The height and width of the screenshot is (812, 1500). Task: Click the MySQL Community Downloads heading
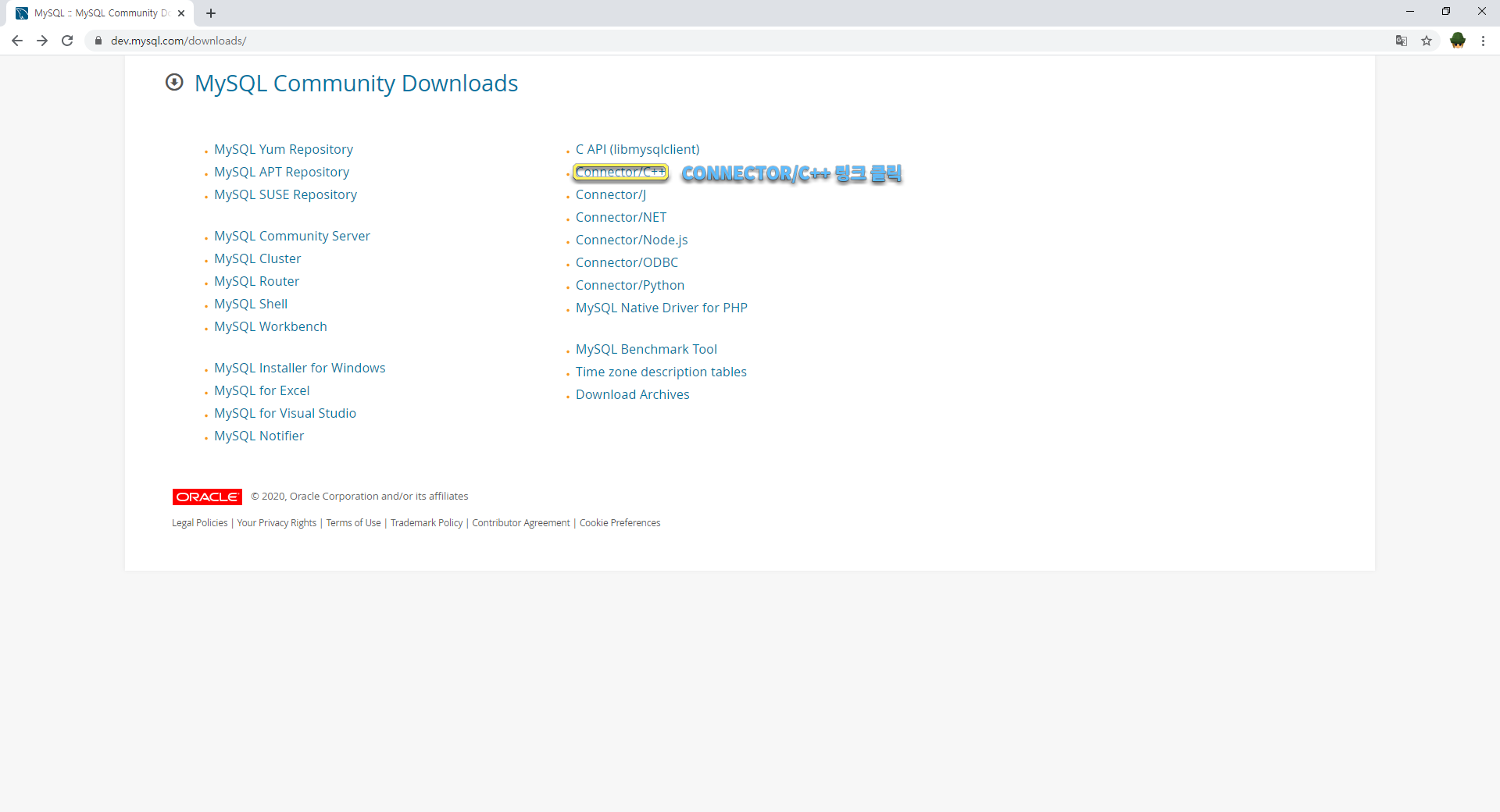[x=356, y=83]
